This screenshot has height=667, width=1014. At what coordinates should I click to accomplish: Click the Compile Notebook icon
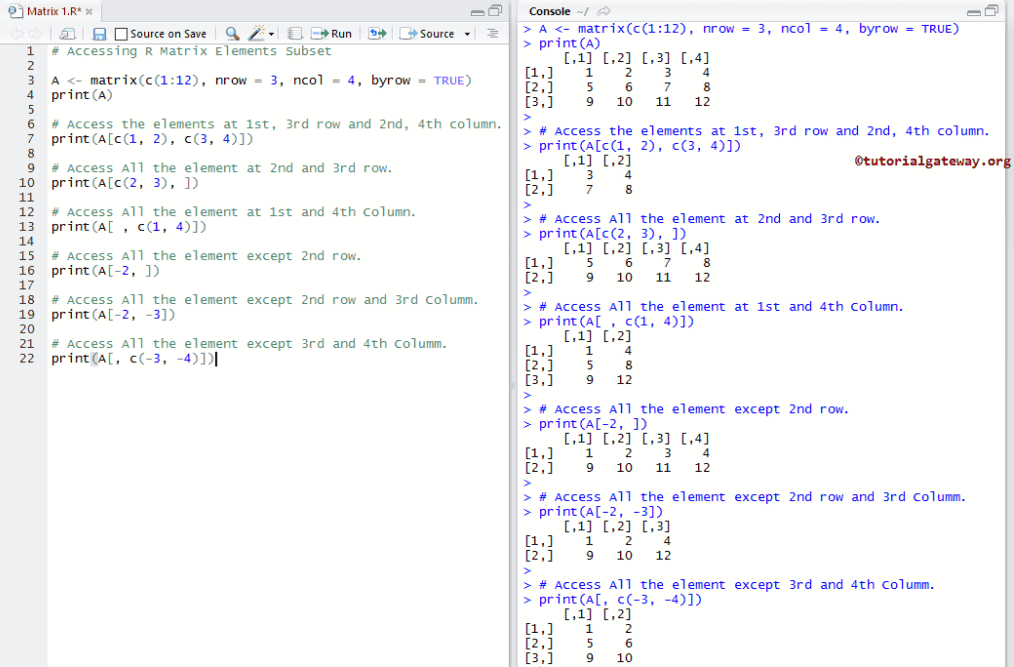click(x=294, y=33)
